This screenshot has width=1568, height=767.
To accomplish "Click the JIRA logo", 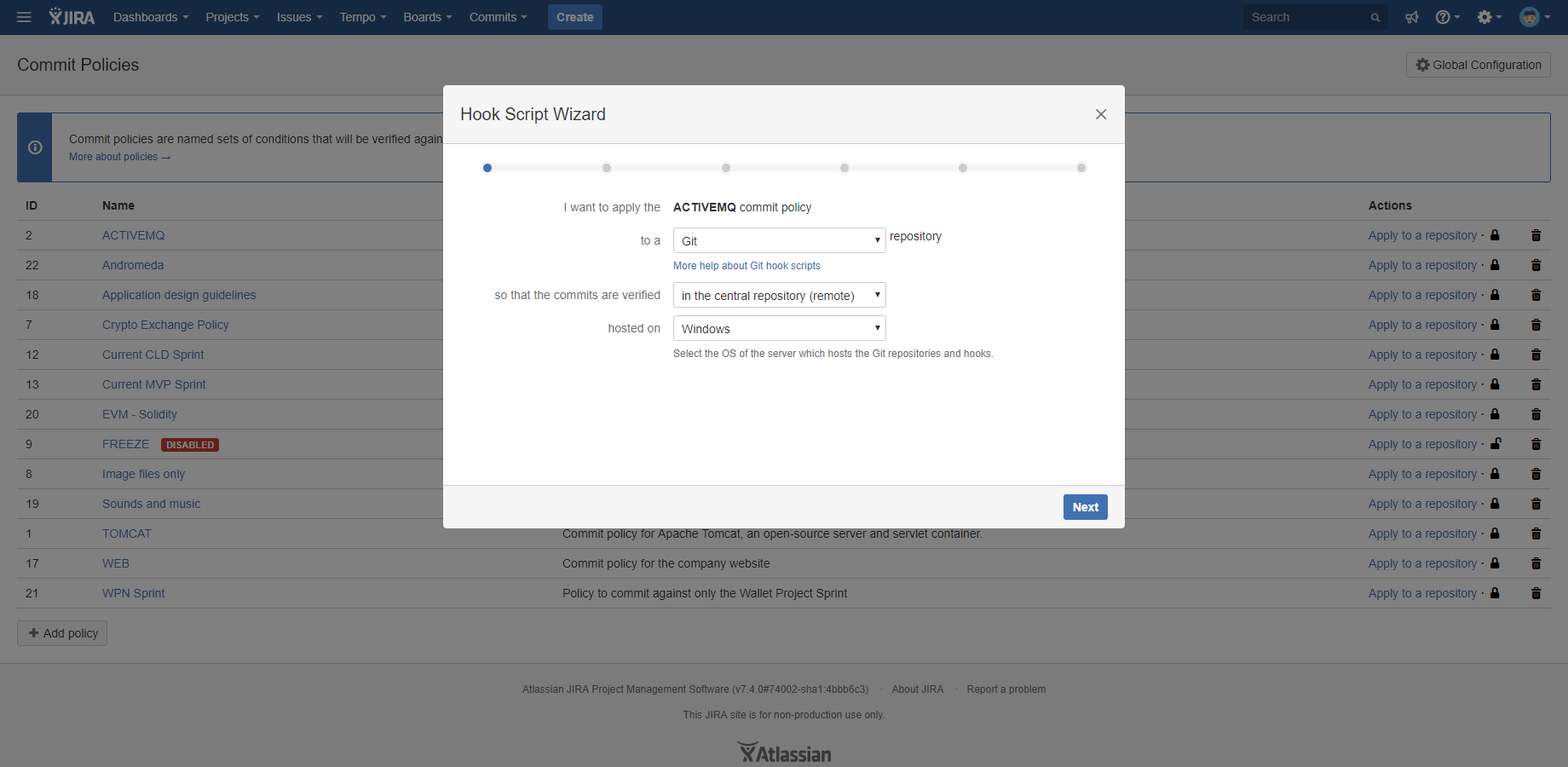I will (x=72, y=17).
